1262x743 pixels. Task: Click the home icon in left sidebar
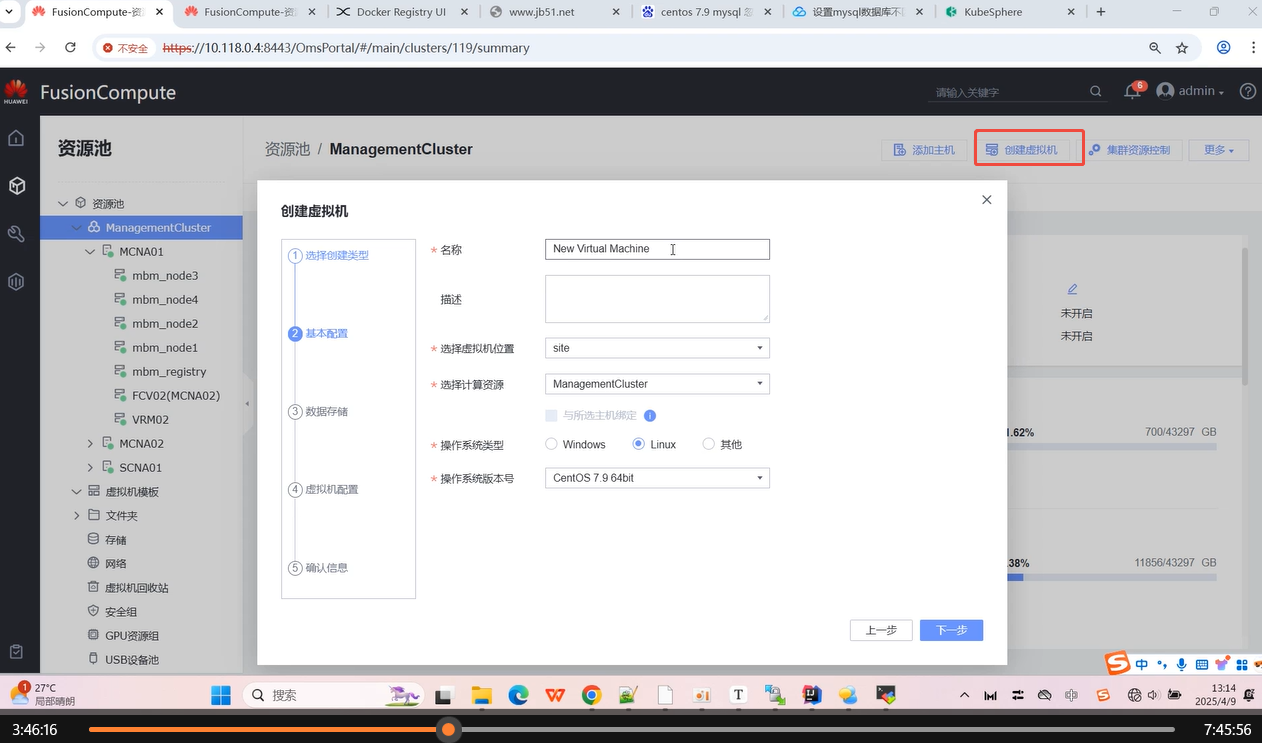point(16,138)
